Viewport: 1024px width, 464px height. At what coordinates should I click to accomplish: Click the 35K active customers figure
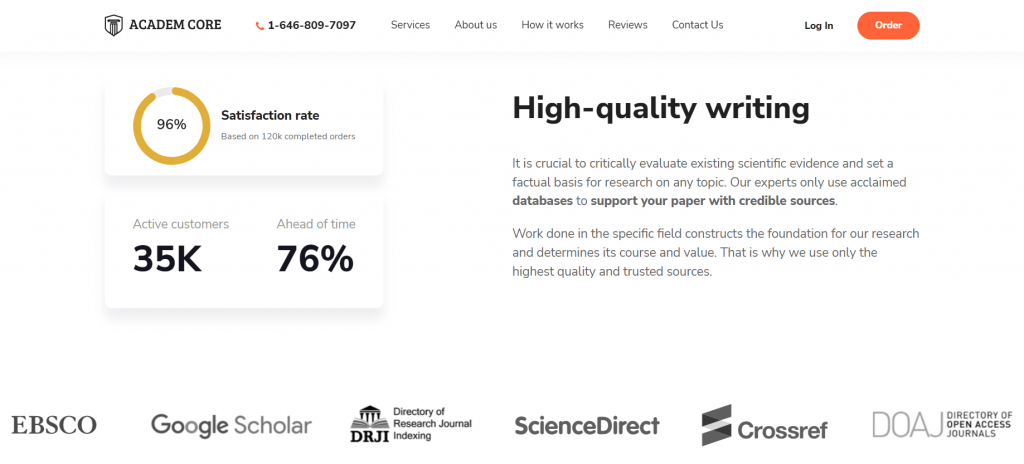coord(167,259)
